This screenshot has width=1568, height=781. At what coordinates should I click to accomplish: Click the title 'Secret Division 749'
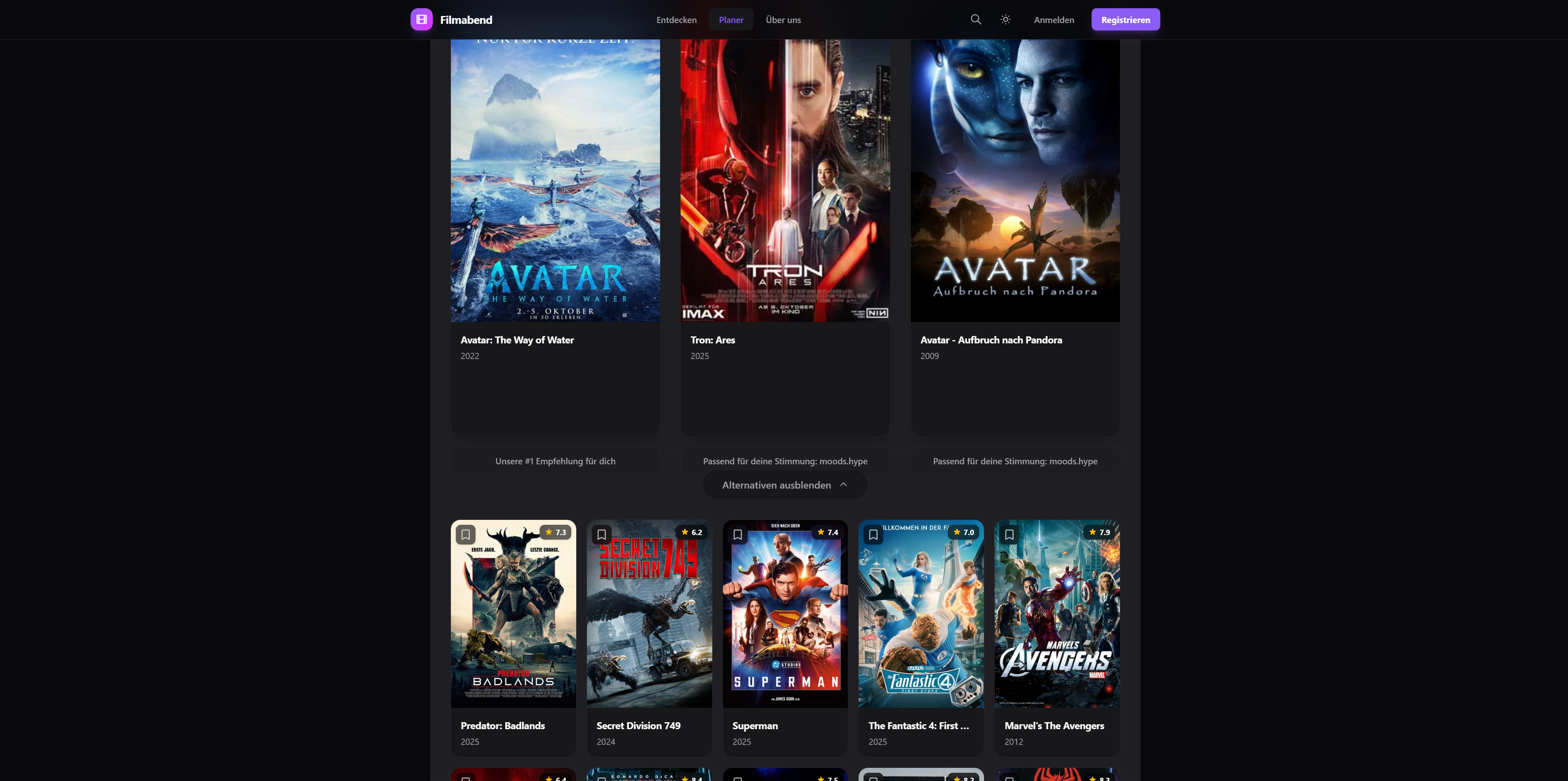[639, 725]
